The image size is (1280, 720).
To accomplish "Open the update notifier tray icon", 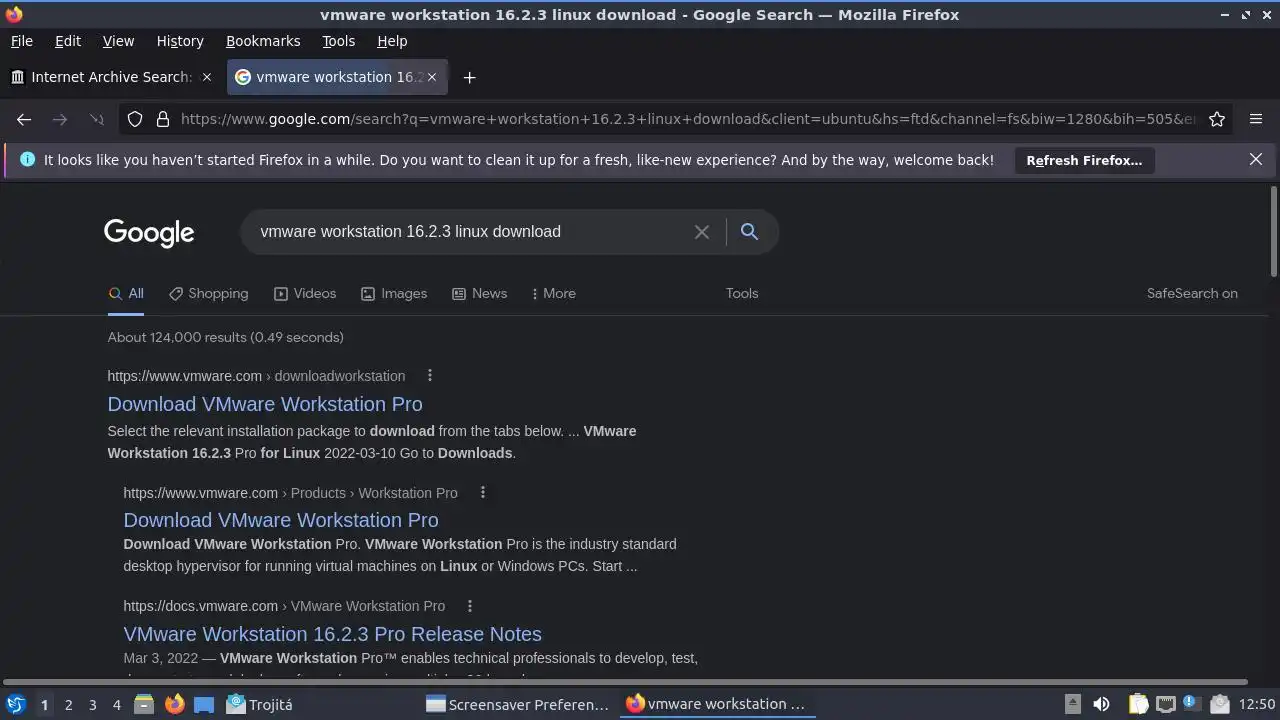I will click(1190, 704).
